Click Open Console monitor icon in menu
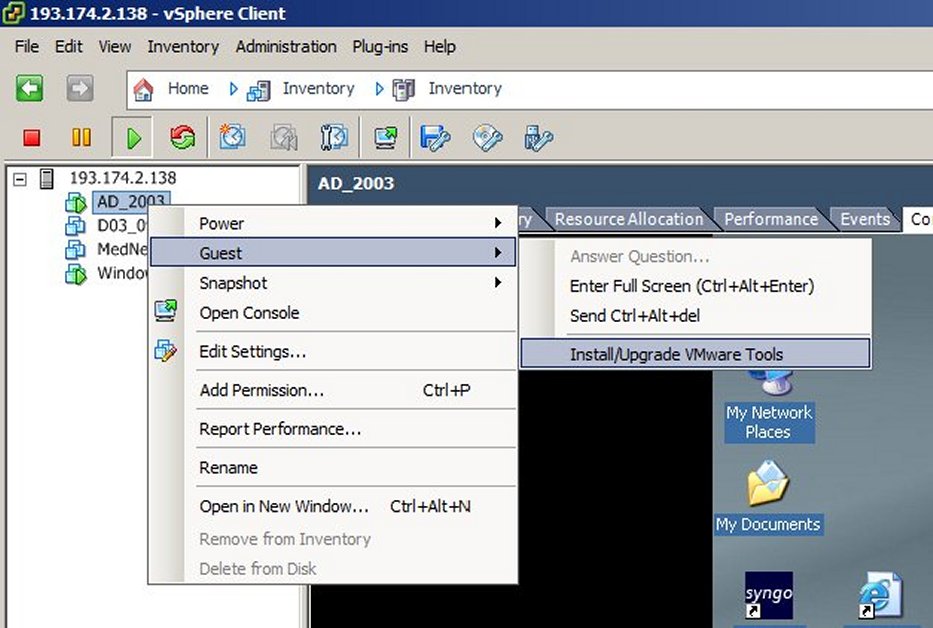This screenshot has height=628, width=933. point(166,311)
